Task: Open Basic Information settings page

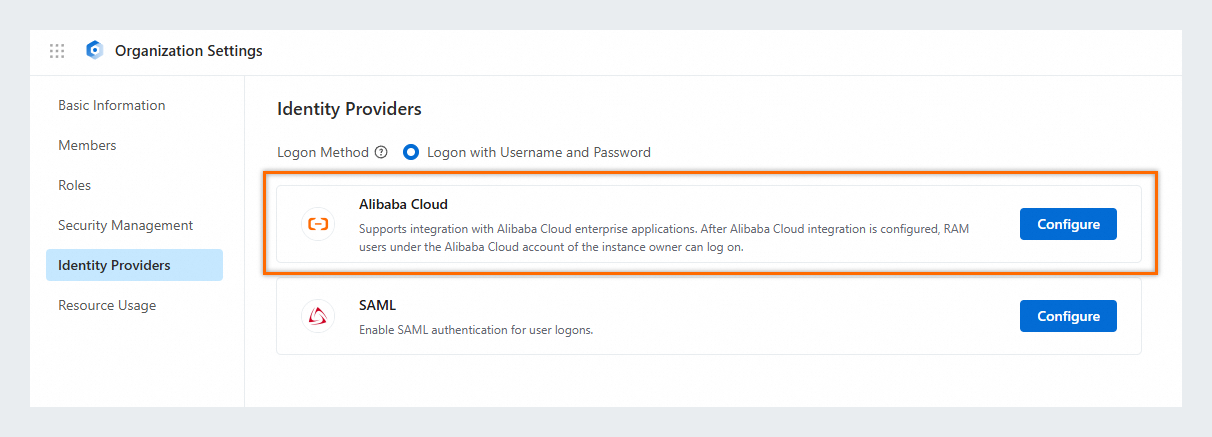Action: 112,105
